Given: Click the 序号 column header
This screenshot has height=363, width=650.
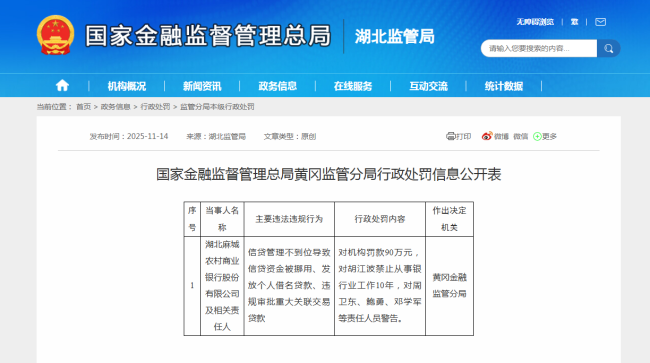Looking at the screenshot, I should pos(192,219).
